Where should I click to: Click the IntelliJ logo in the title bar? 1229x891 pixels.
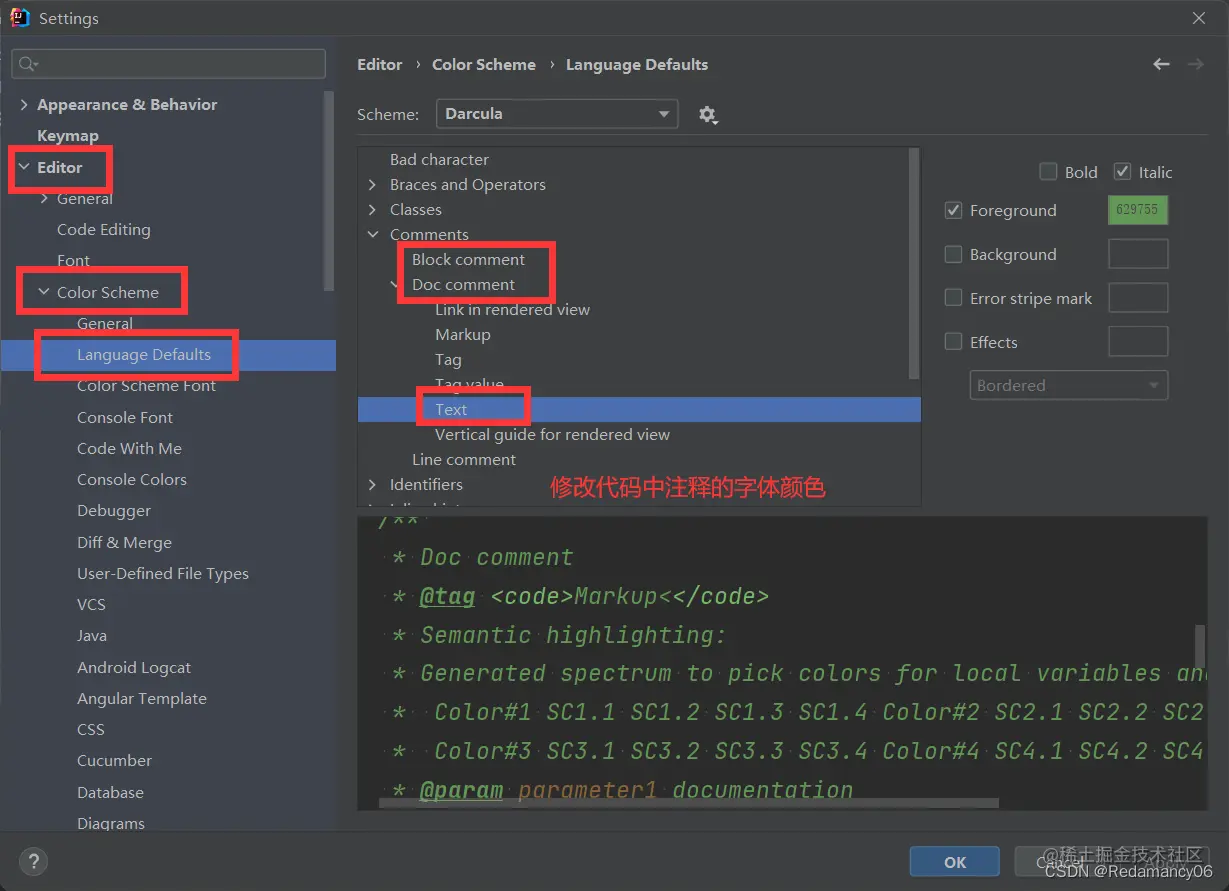click(x=20, y=18)
